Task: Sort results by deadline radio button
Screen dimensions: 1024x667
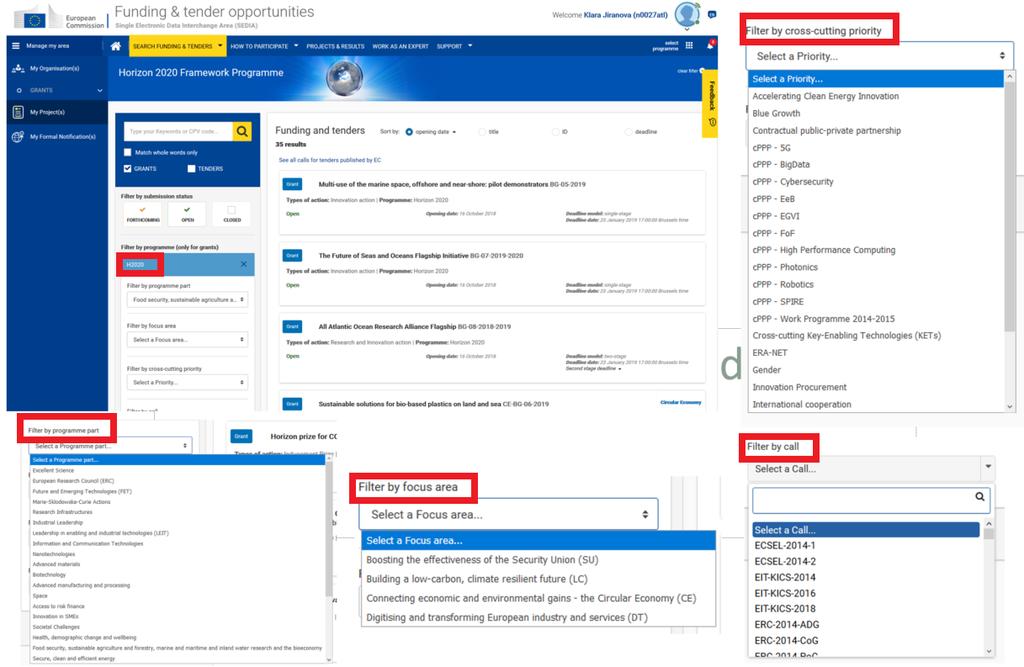Action: coord(629,132)
